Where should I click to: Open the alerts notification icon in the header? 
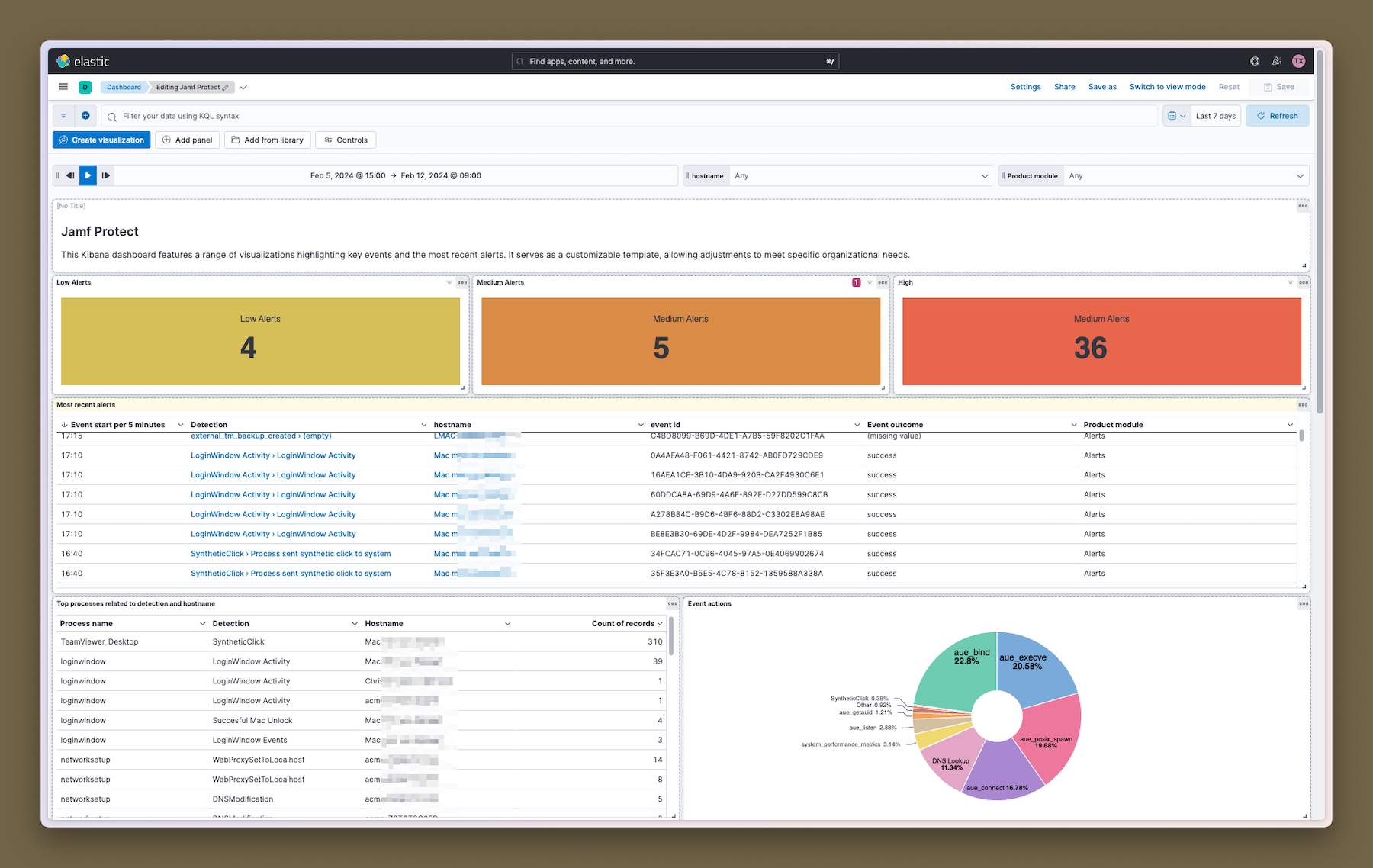click(x=1276, y=61)
